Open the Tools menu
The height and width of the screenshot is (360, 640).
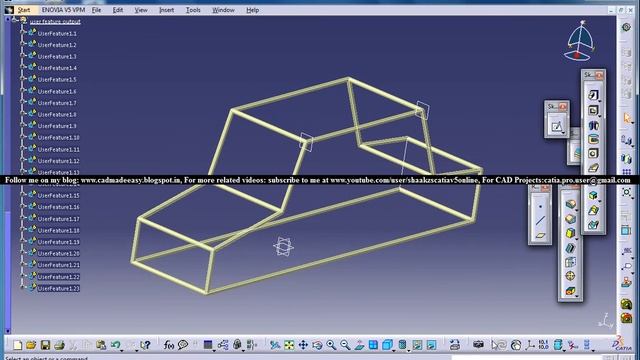click(x=193, y=10)
